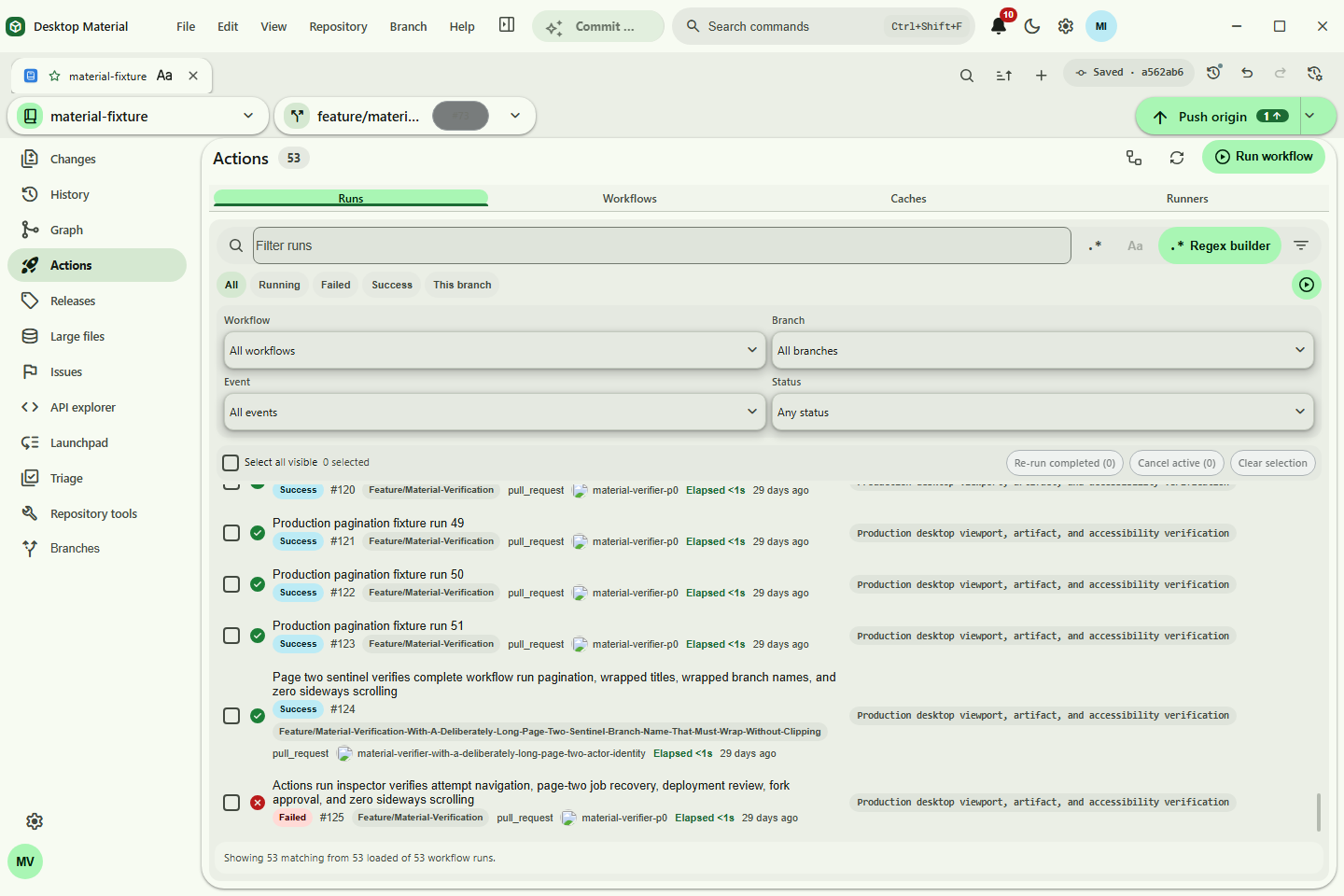Screen dimensions: 1344x896
Task: Switch to the Caches tab
Action: [908, 198]
